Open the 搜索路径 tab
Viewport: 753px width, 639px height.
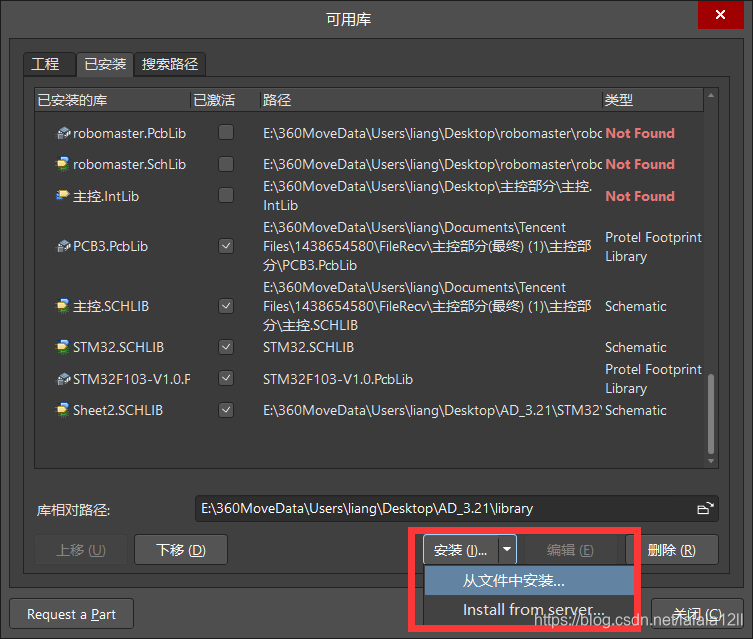pyautogui.click(x=170, y=64)
